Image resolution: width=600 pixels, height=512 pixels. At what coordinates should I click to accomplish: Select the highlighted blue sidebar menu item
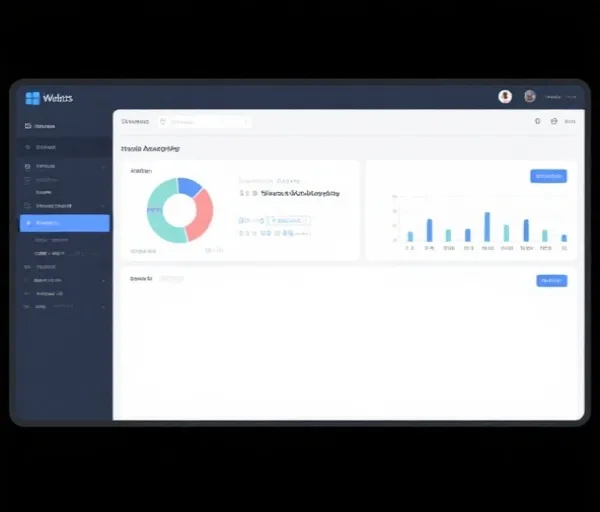point(65,223)
